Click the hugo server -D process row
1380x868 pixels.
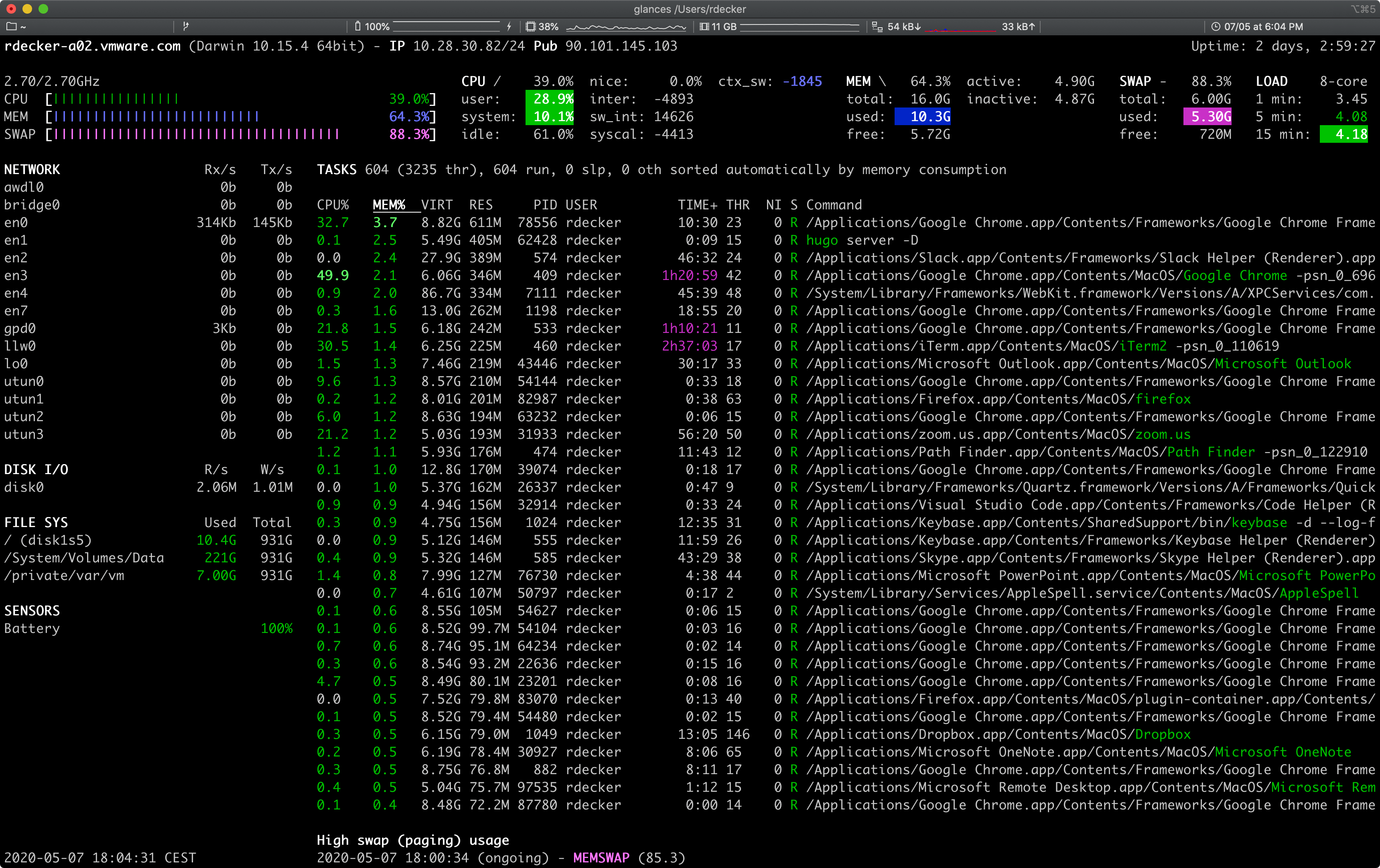[x=846, y=241]
